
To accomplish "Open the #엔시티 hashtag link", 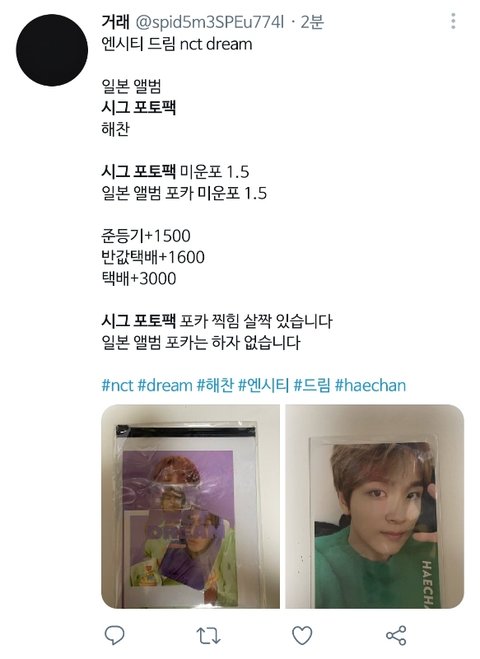I will pyautogui.click(x=264, y=385).
